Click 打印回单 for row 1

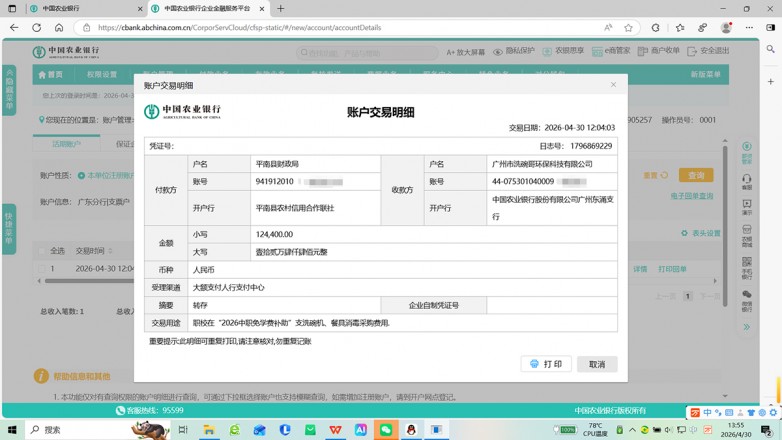(672, 269)
